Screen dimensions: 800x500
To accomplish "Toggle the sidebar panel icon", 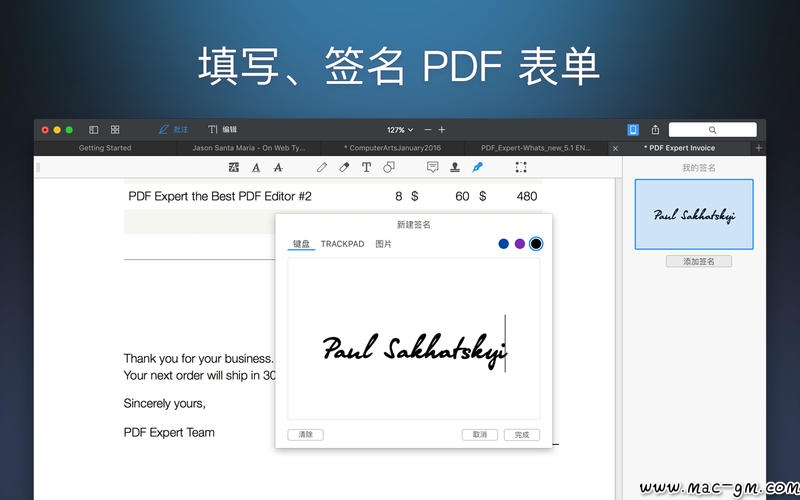I will coord(93,130).
